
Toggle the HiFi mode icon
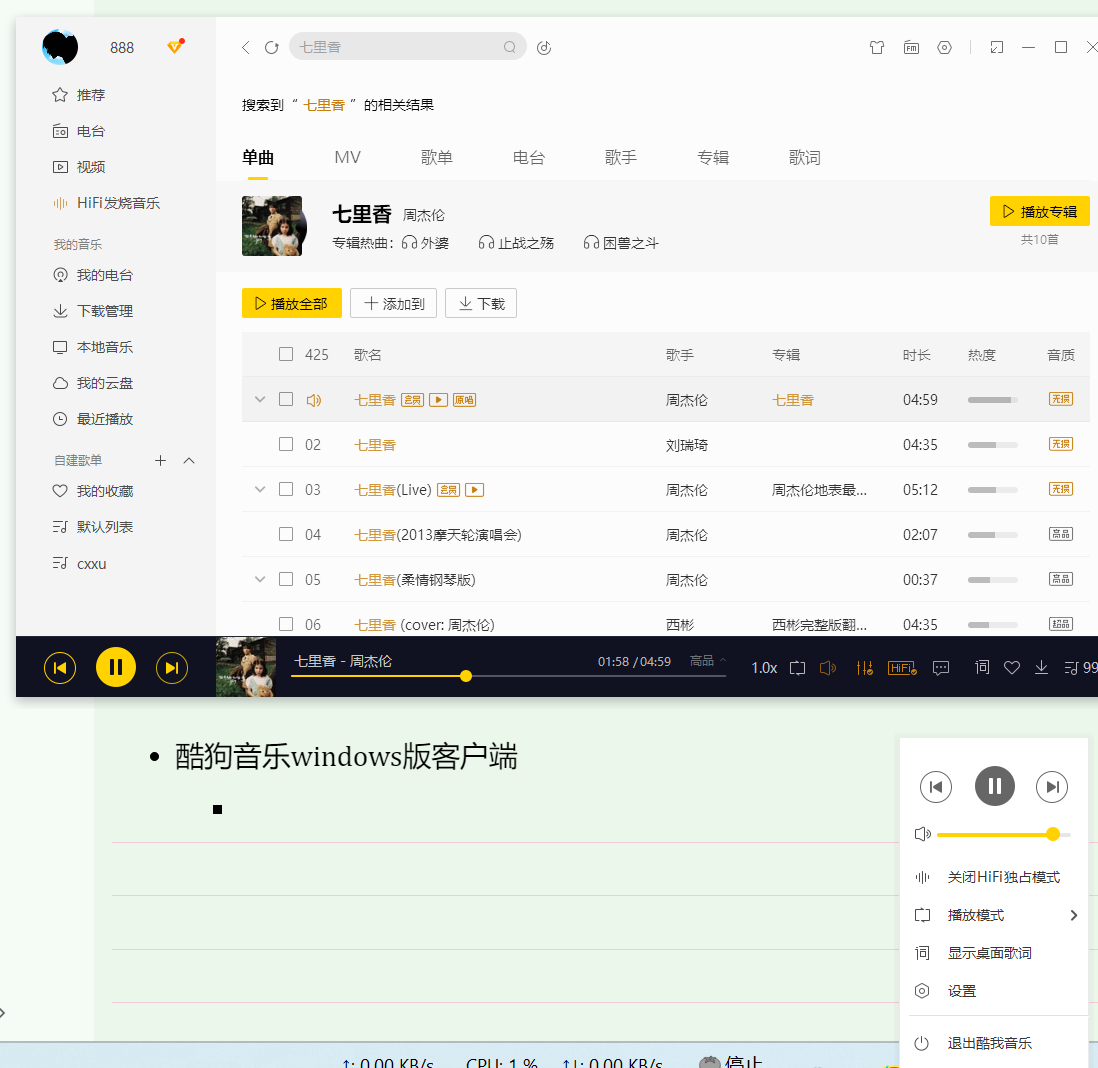(x=902, y=668)
